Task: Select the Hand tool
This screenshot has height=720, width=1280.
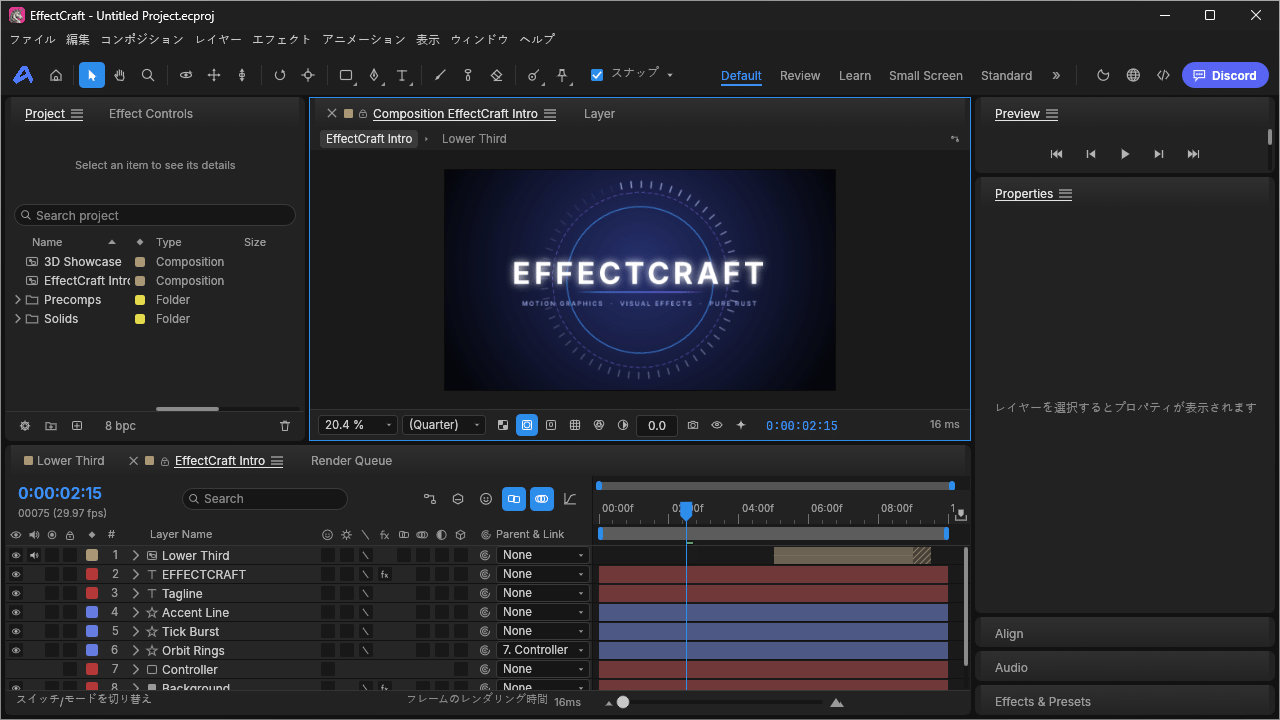Action: coord(120,75)
